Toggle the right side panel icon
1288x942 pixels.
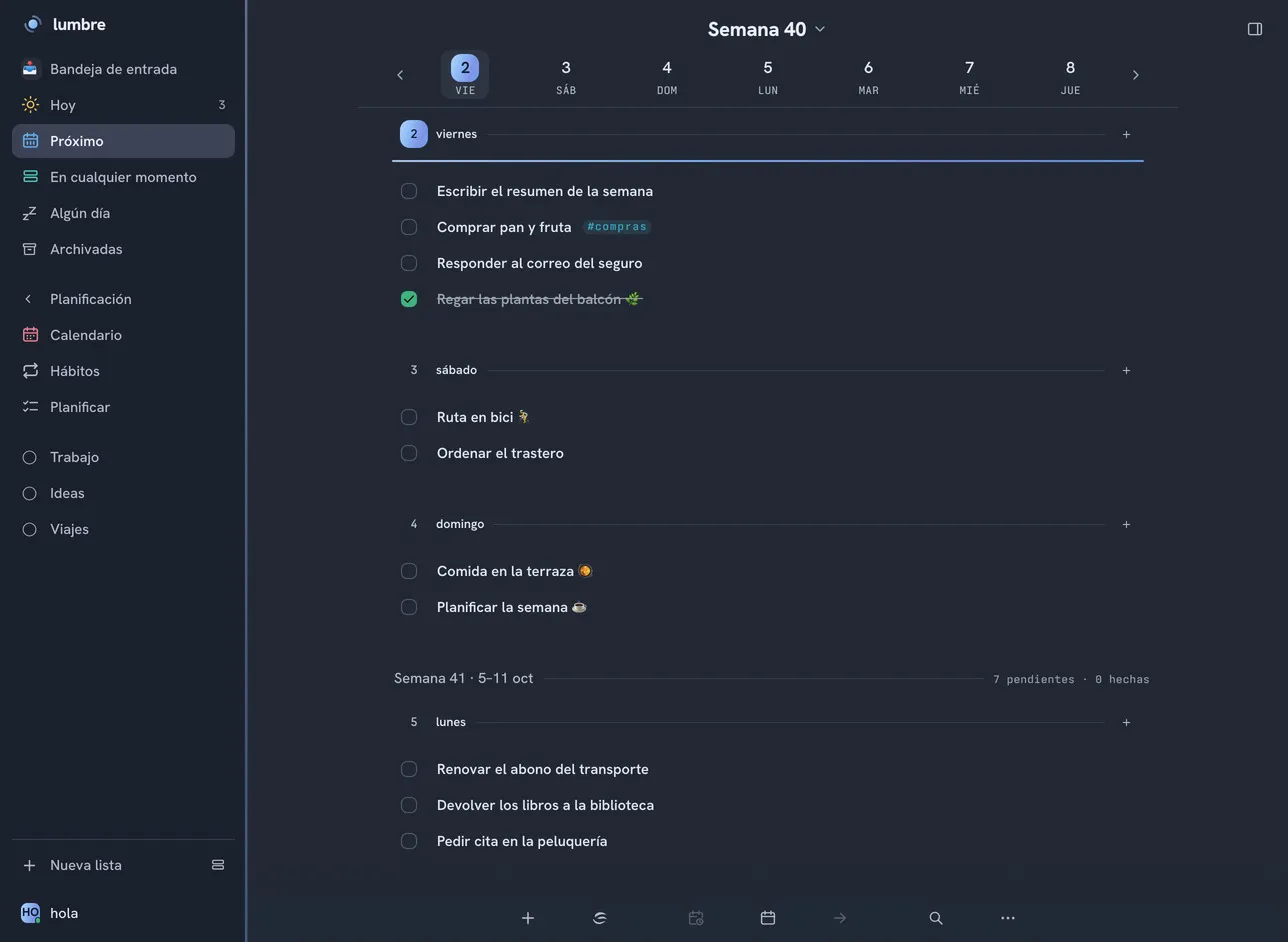point(1255,29)
